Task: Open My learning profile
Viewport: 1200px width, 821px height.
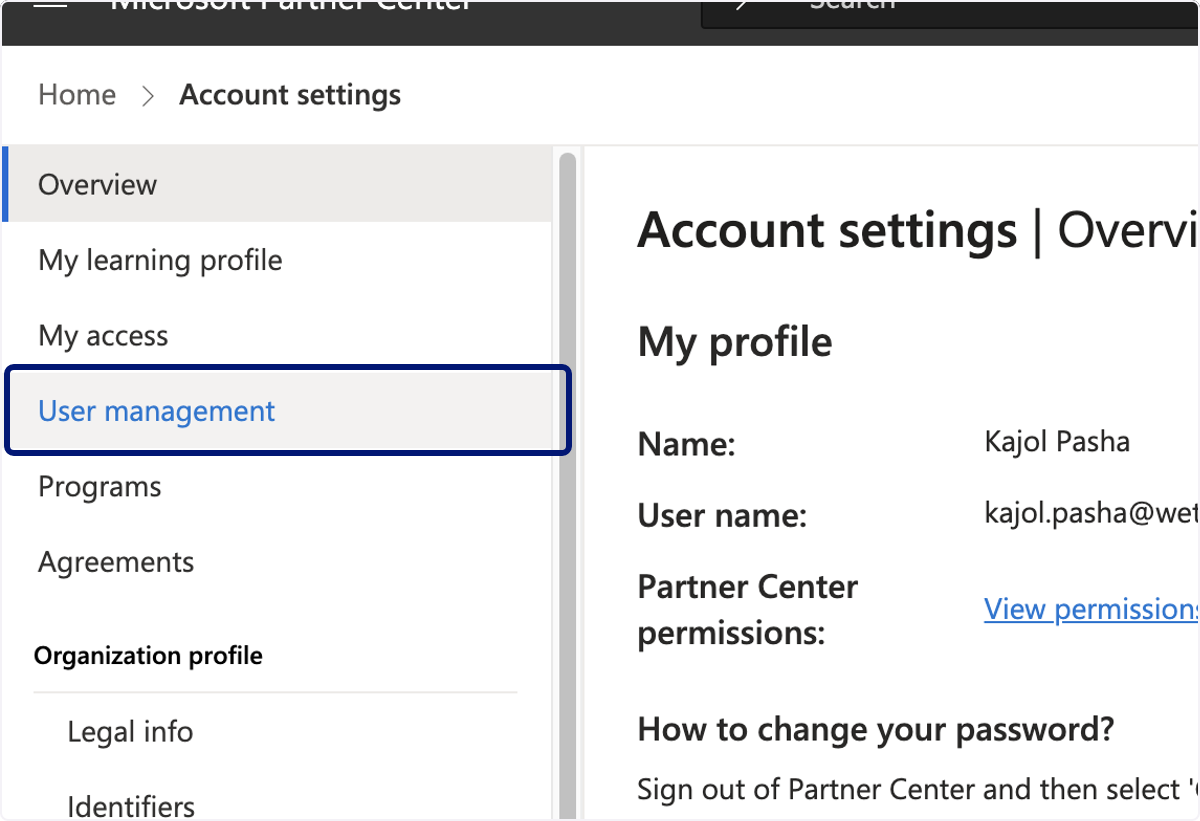Action: [277, 260]
